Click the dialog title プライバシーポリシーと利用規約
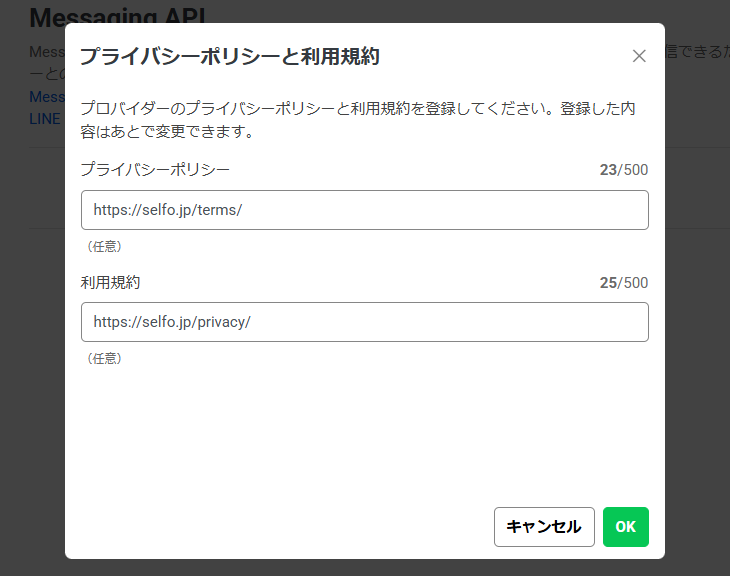 pos(230,57)
